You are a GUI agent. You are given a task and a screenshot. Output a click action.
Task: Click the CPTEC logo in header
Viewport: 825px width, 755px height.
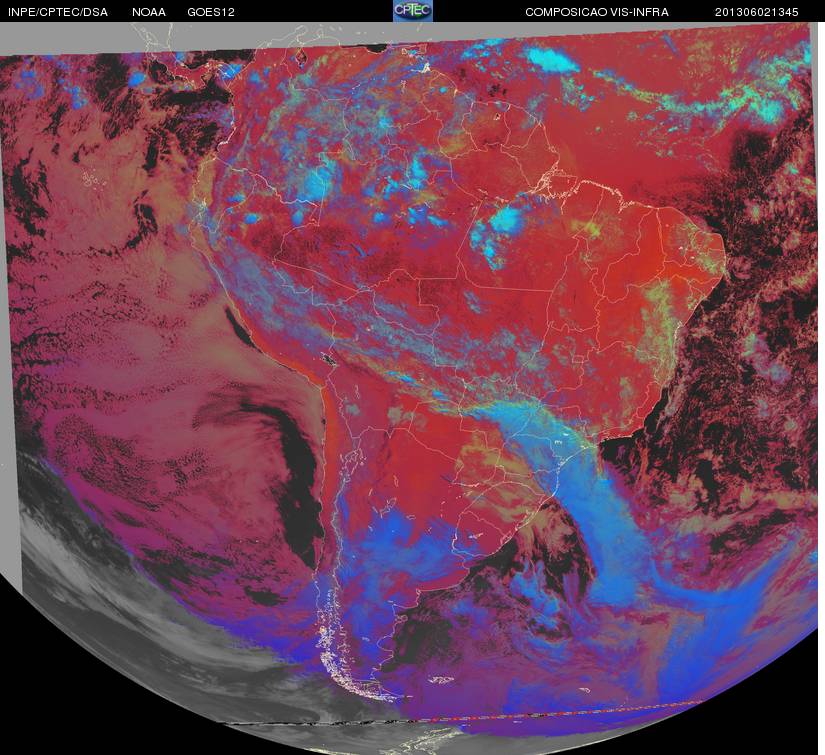(413, 11)
